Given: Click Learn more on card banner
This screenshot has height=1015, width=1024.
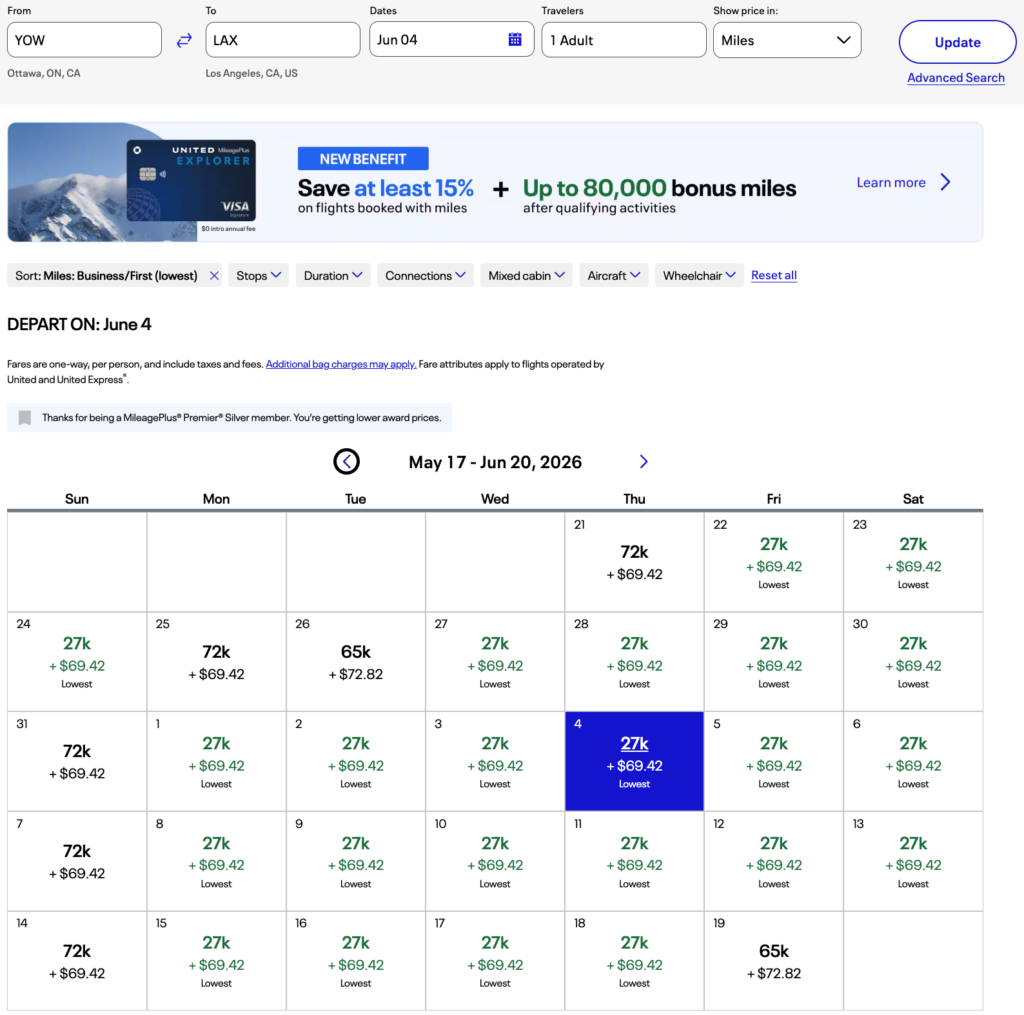Looking at the screenshot, I should [x=891, y=183].
